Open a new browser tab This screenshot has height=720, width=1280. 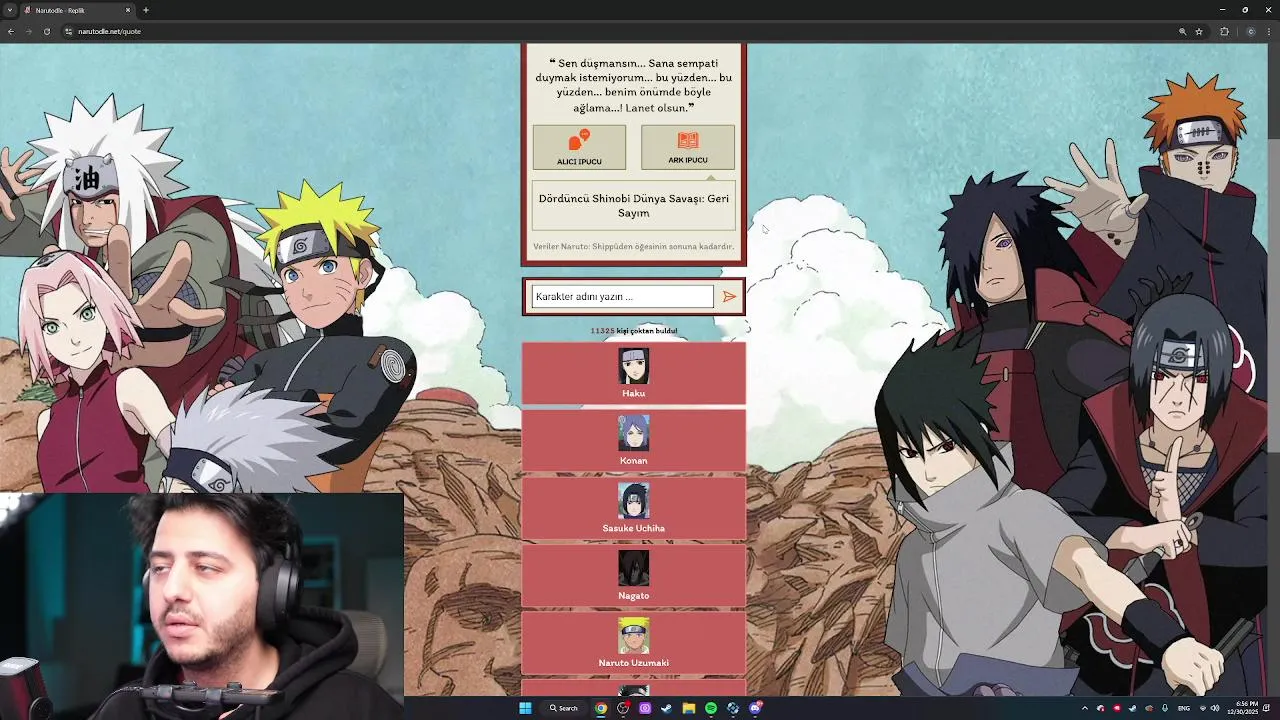tap(146, 10)
